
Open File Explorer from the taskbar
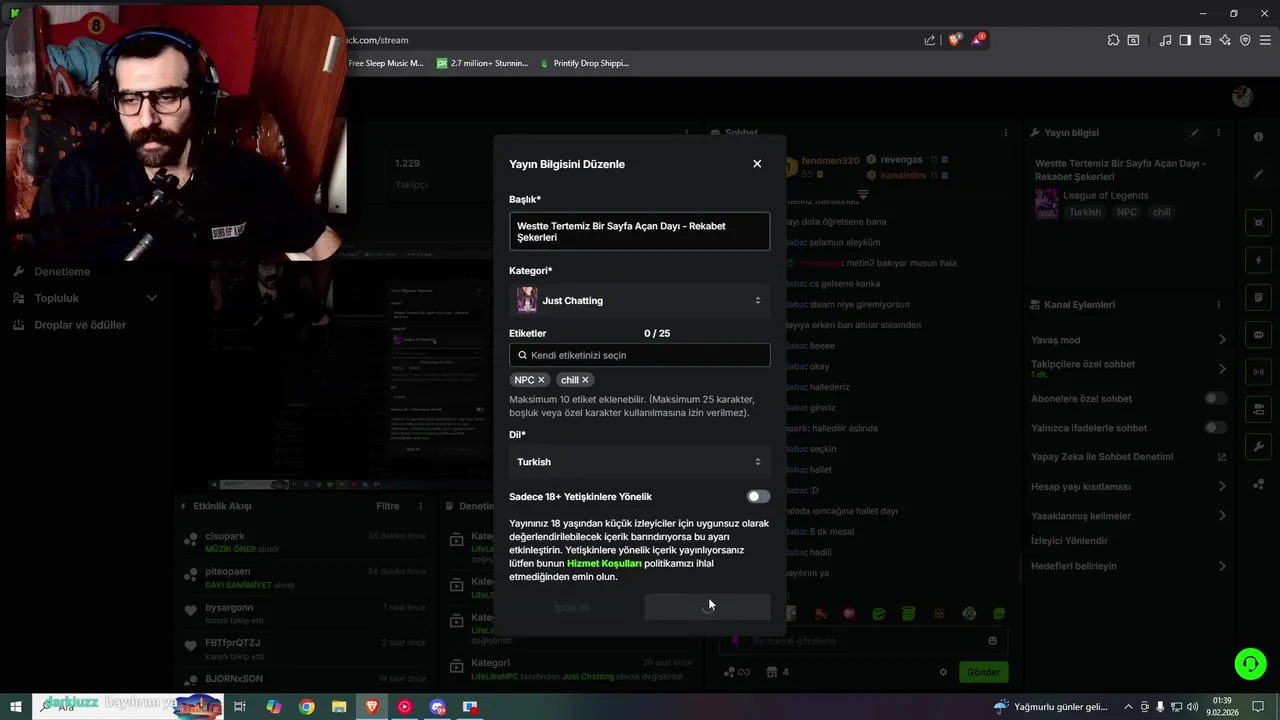click(x=339, y=707)
